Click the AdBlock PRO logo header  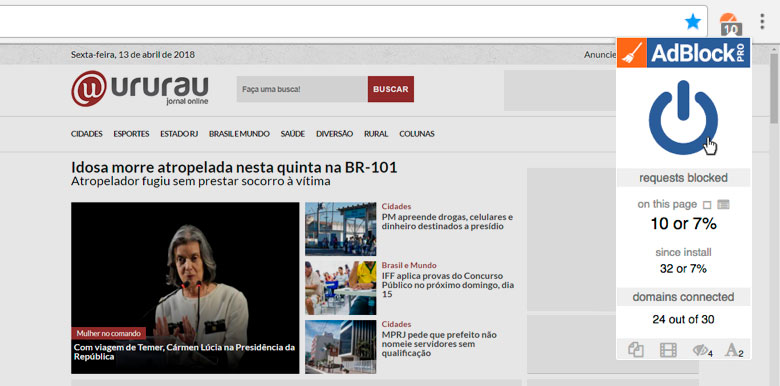(x=683, y=53)
